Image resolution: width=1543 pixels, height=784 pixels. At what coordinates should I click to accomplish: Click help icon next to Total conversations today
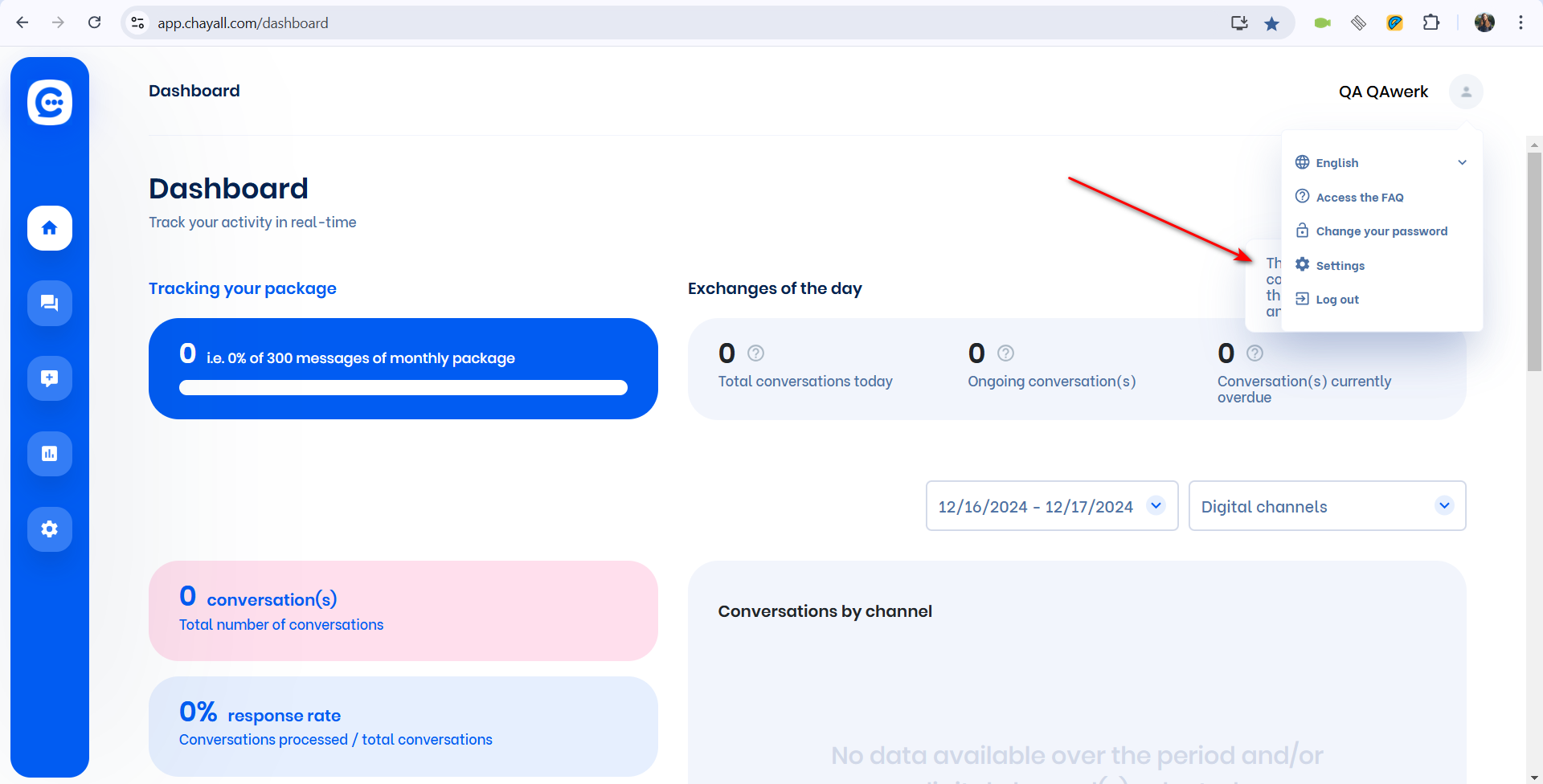pos(756,353)
